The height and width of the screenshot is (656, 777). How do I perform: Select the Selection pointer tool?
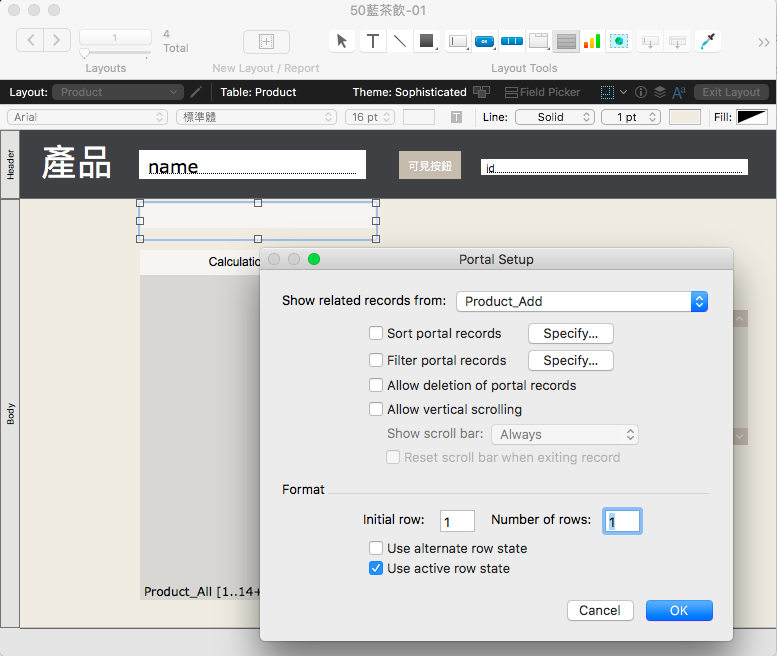click(342, 41)
